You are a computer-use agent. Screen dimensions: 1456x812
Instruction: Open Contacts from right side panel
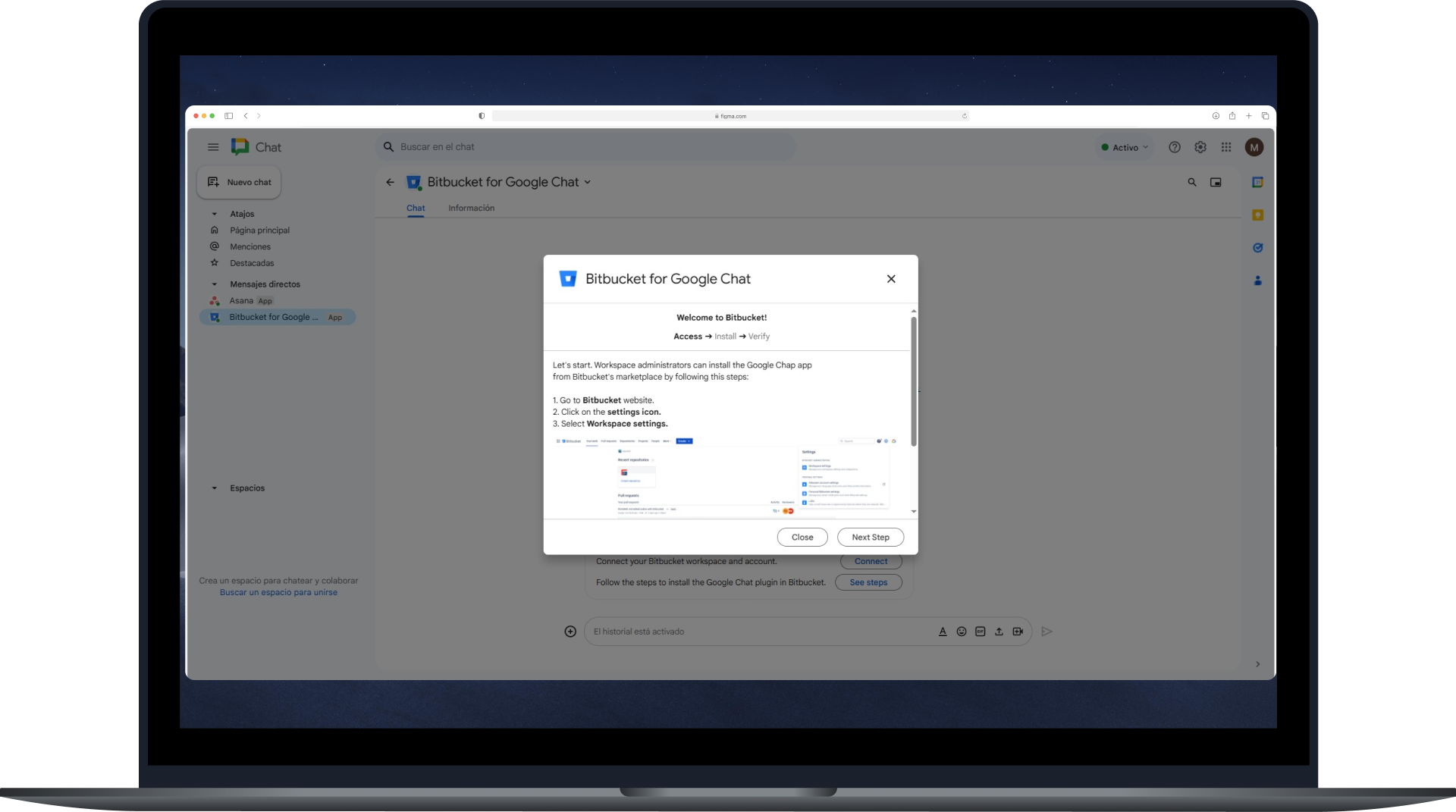click(x=1257, y=281)
